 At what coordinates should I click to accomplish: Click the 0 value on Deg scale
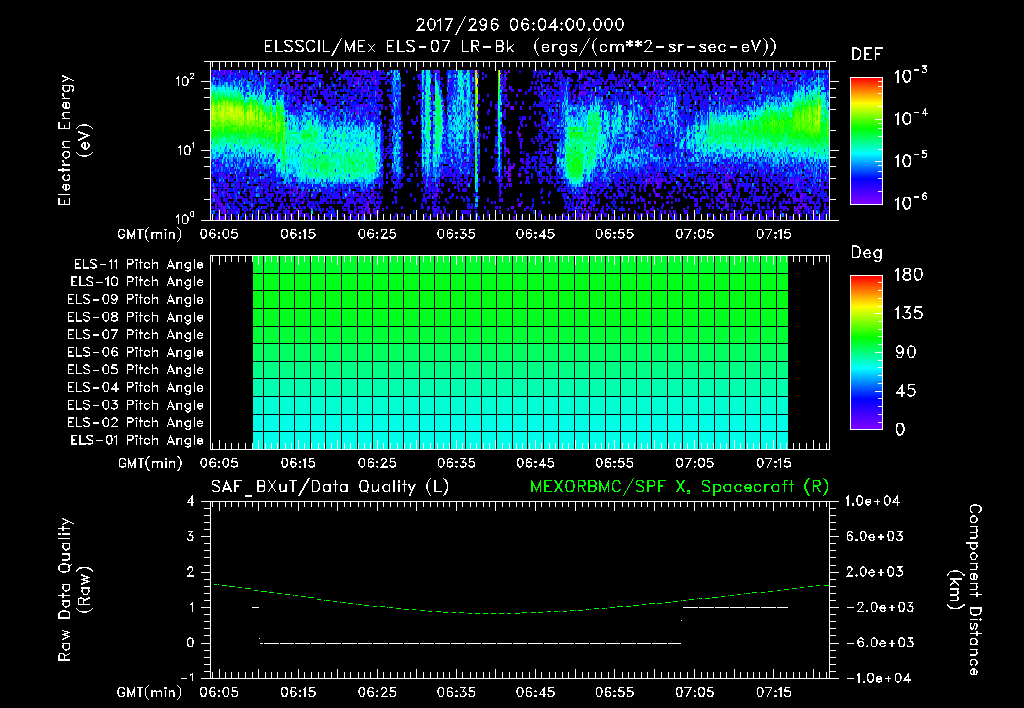pos(900,430)
